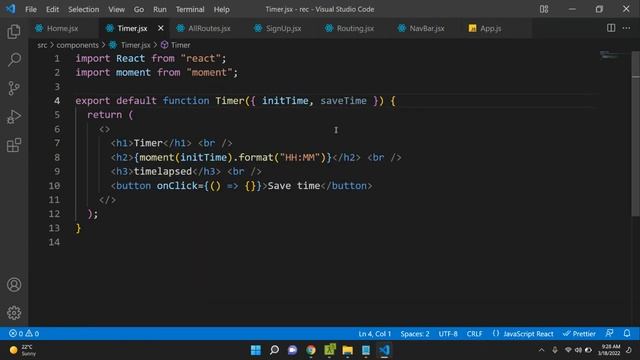Click the components breadcrumb segment
This screenshot has height=360, width=640.
pyautogui.click(x=78, y=45)
